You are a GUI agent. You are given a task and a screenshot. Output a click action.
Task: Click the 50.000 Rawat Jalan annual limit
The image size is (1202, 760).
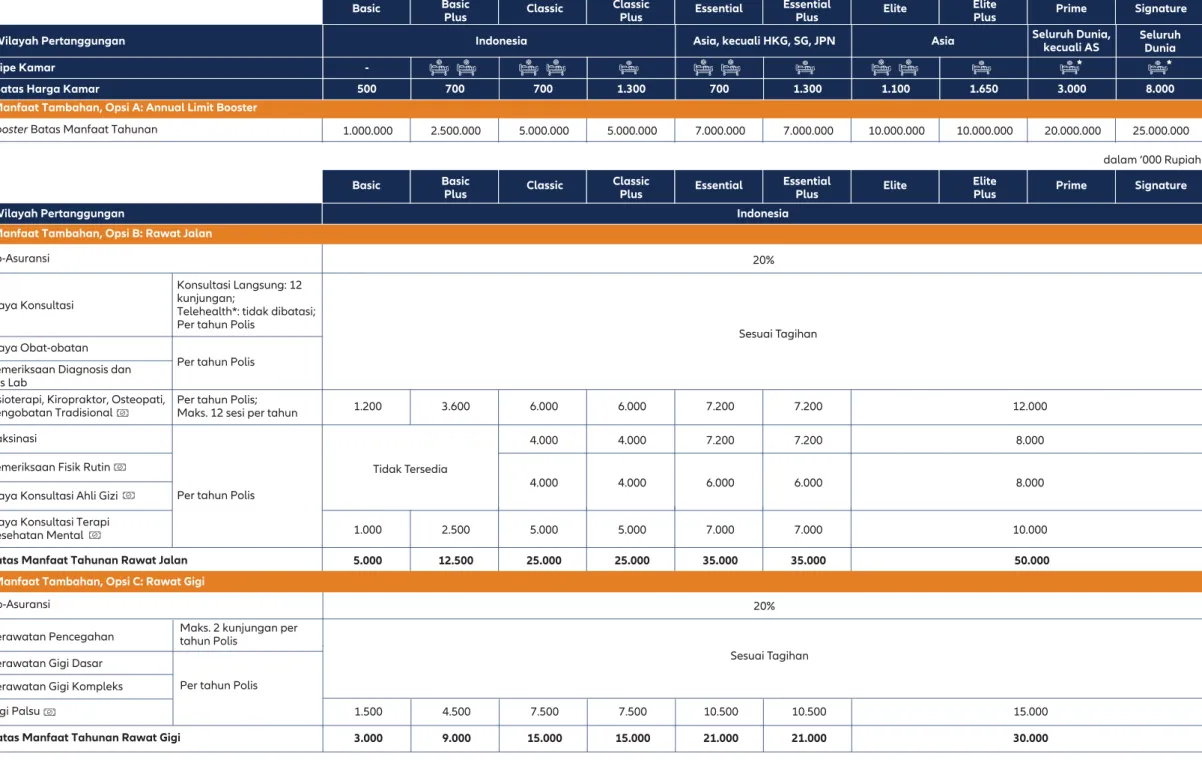click(x=1031, y=561)
